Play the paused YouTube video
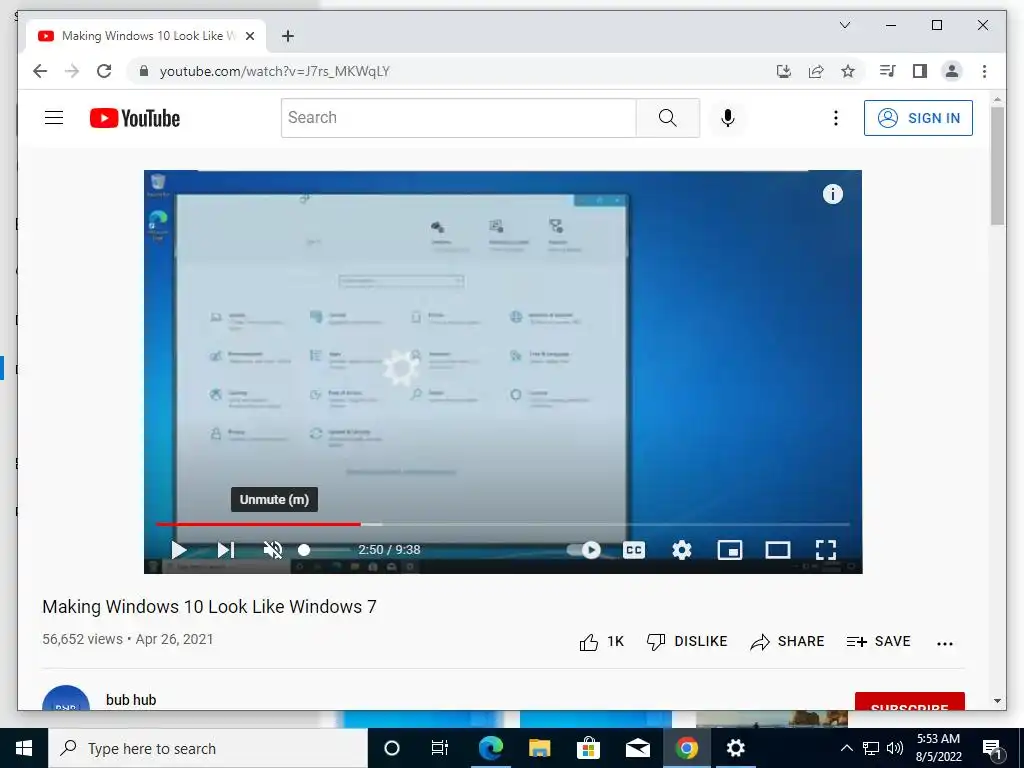The width and height of the screenshot is (1024, 768). click(x=178, y=550)
